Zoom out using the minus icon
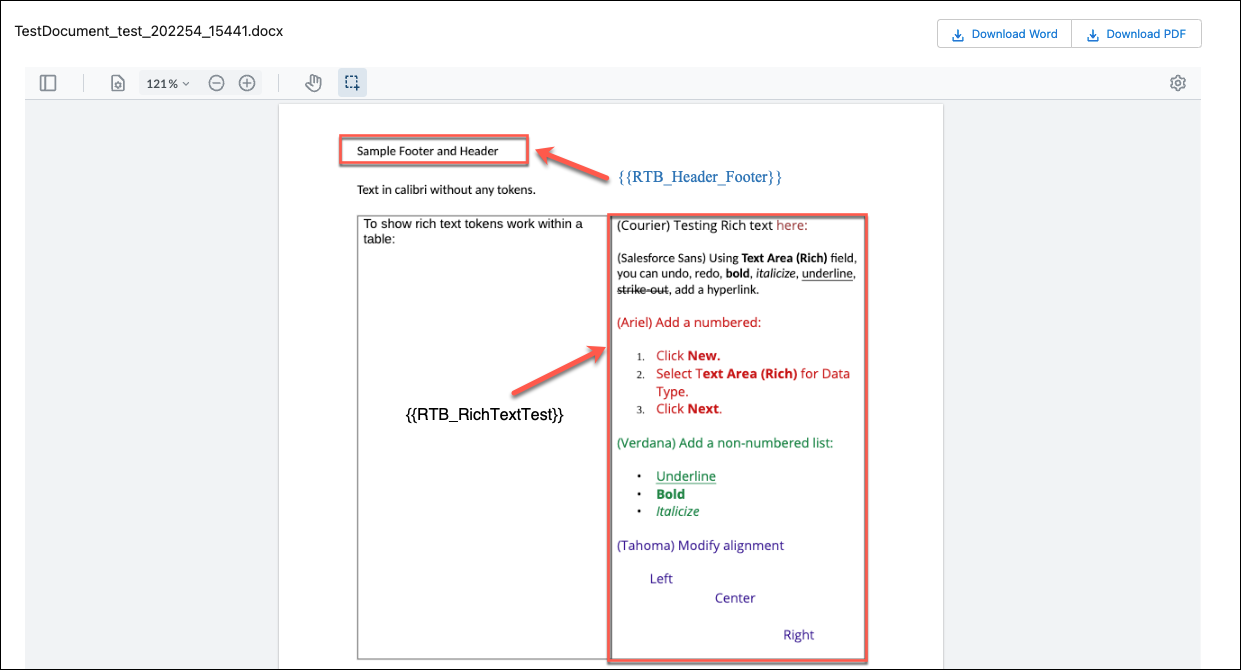This screenshot has height=670, width=1241. click(x=216, y=83)
